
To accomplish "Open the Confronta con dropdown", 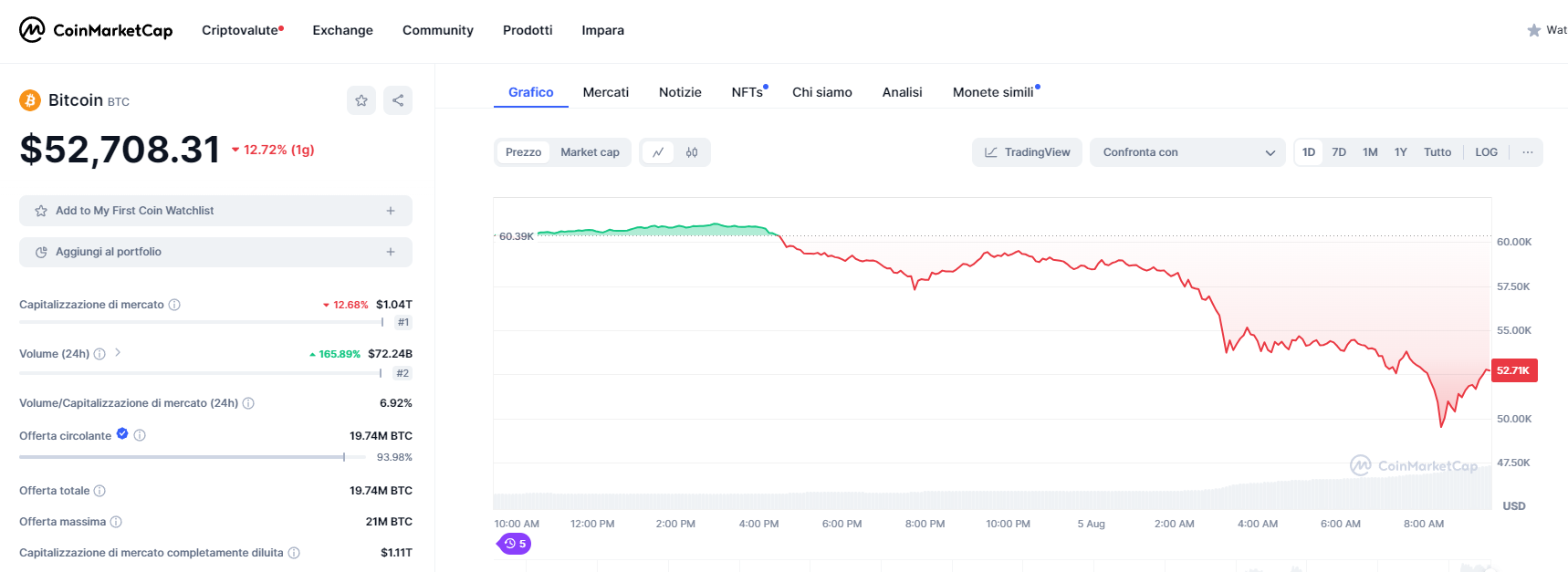I will pyautogui.click(x=1186, y=152).
